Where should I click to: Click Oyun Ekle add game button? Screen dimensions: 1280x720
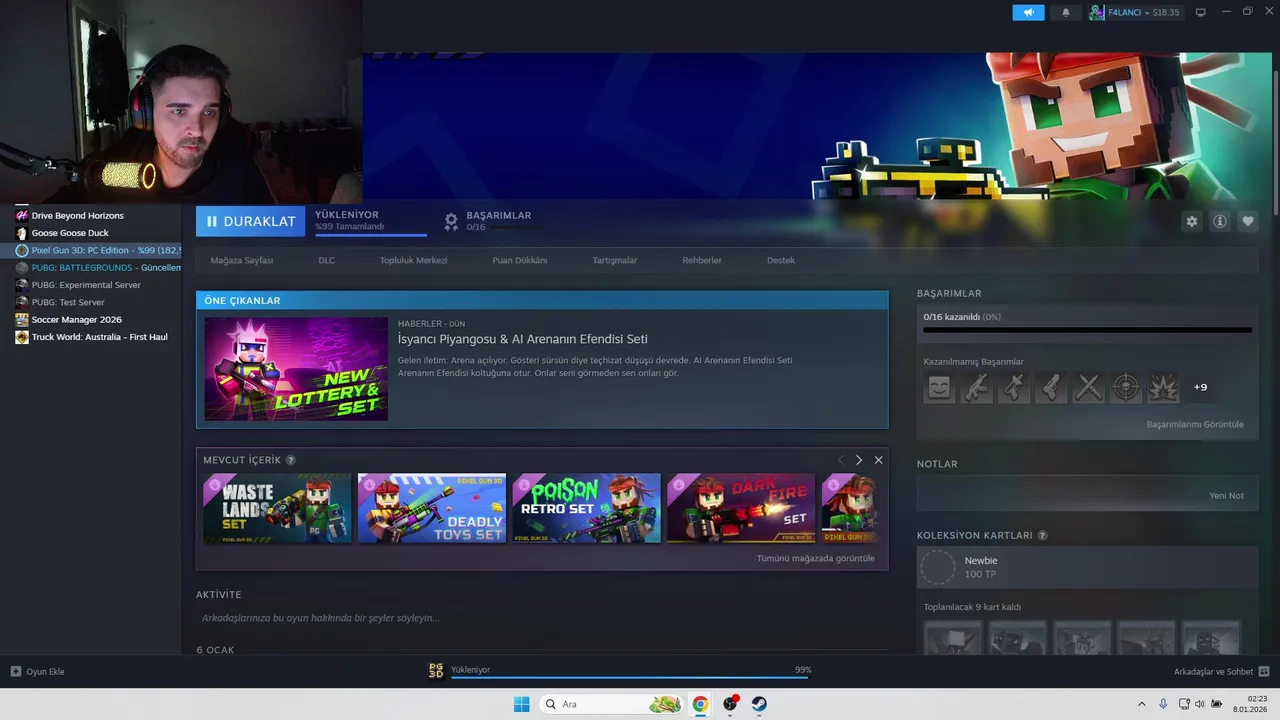point(38,671)
